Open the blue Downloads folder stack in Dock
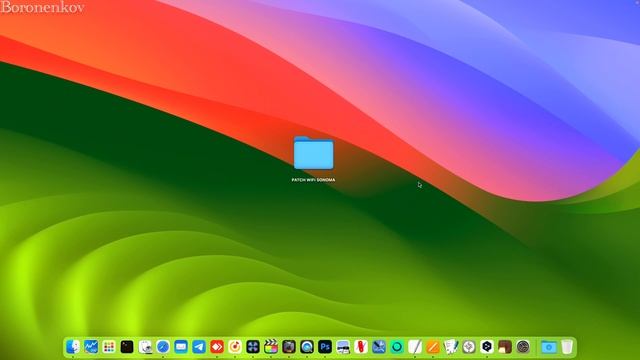 pyautogui.click(x=549, y=347)
